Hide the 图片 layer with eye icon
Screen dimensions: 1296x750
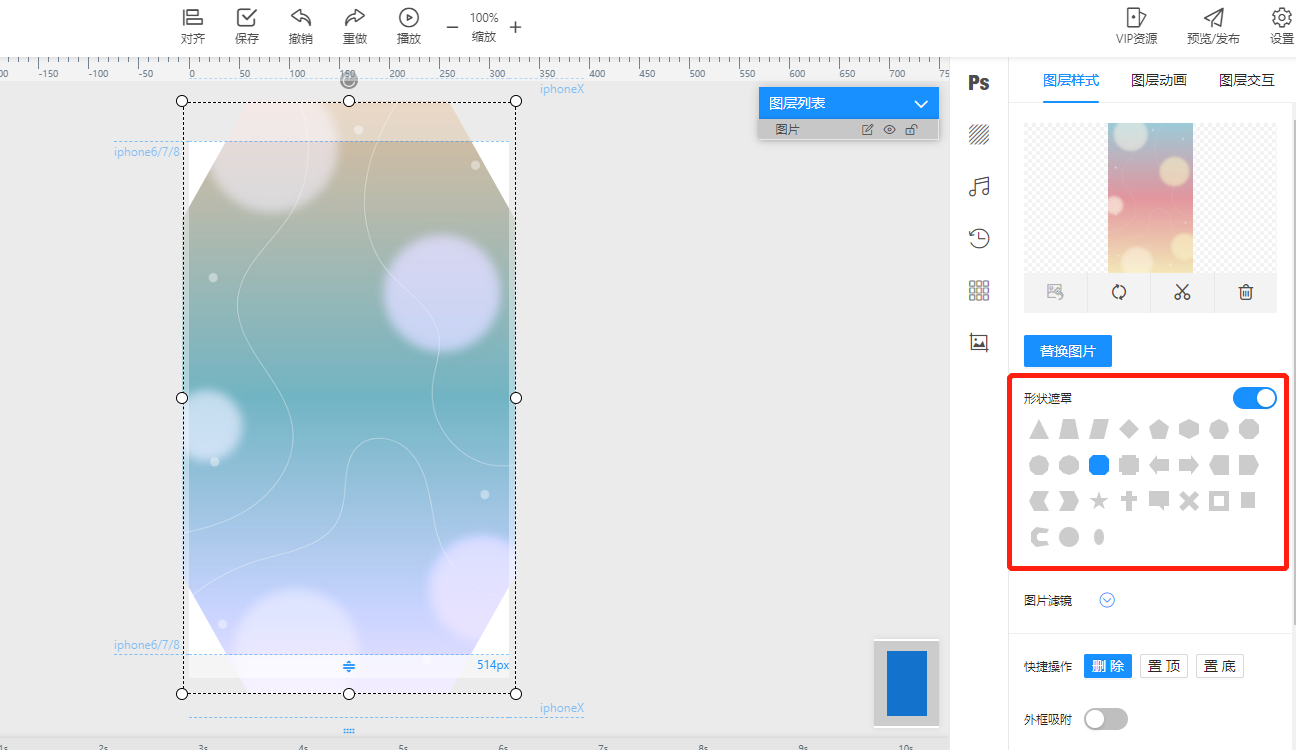889,130
